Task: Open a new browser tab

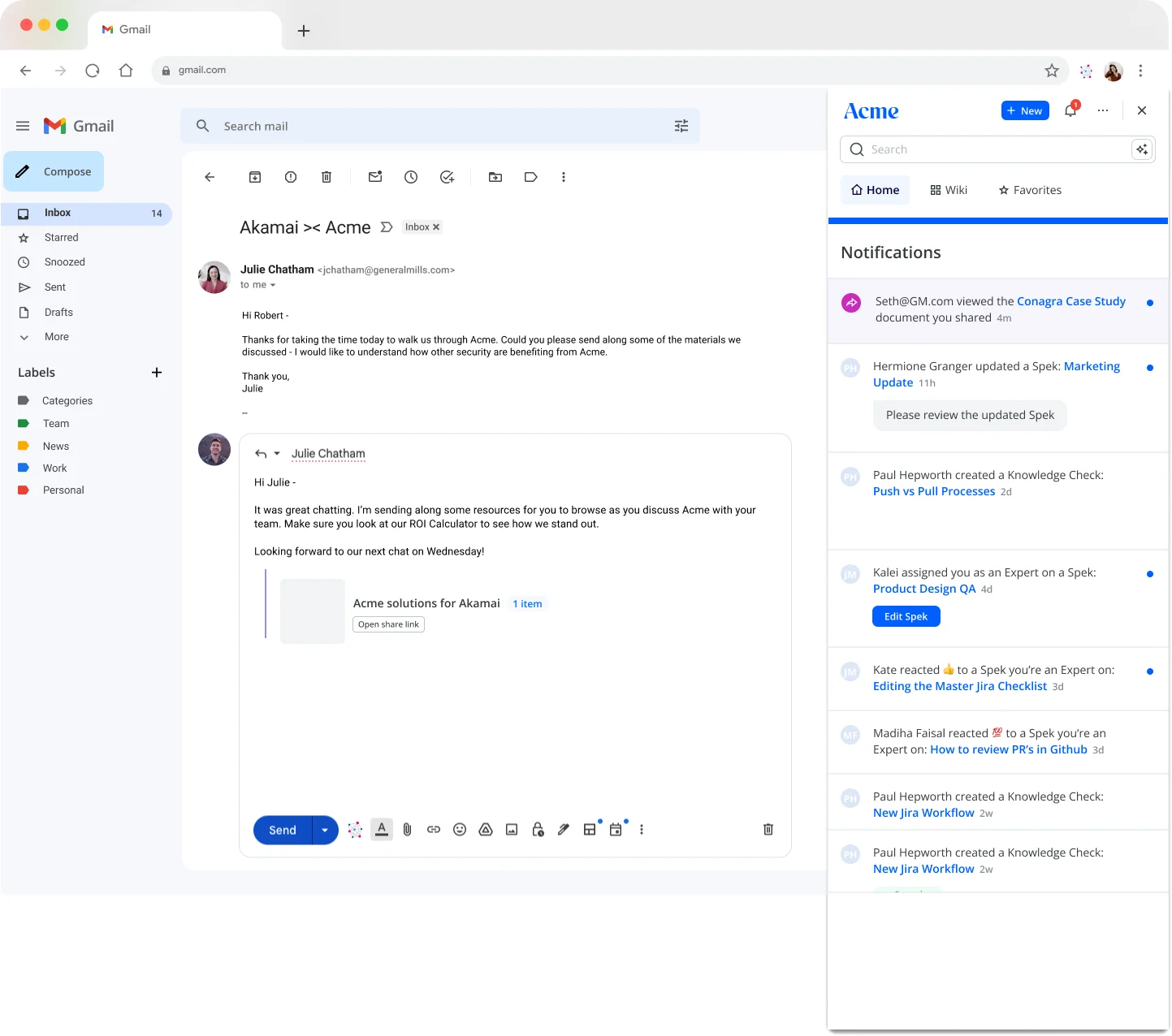Action: (304, 31)
